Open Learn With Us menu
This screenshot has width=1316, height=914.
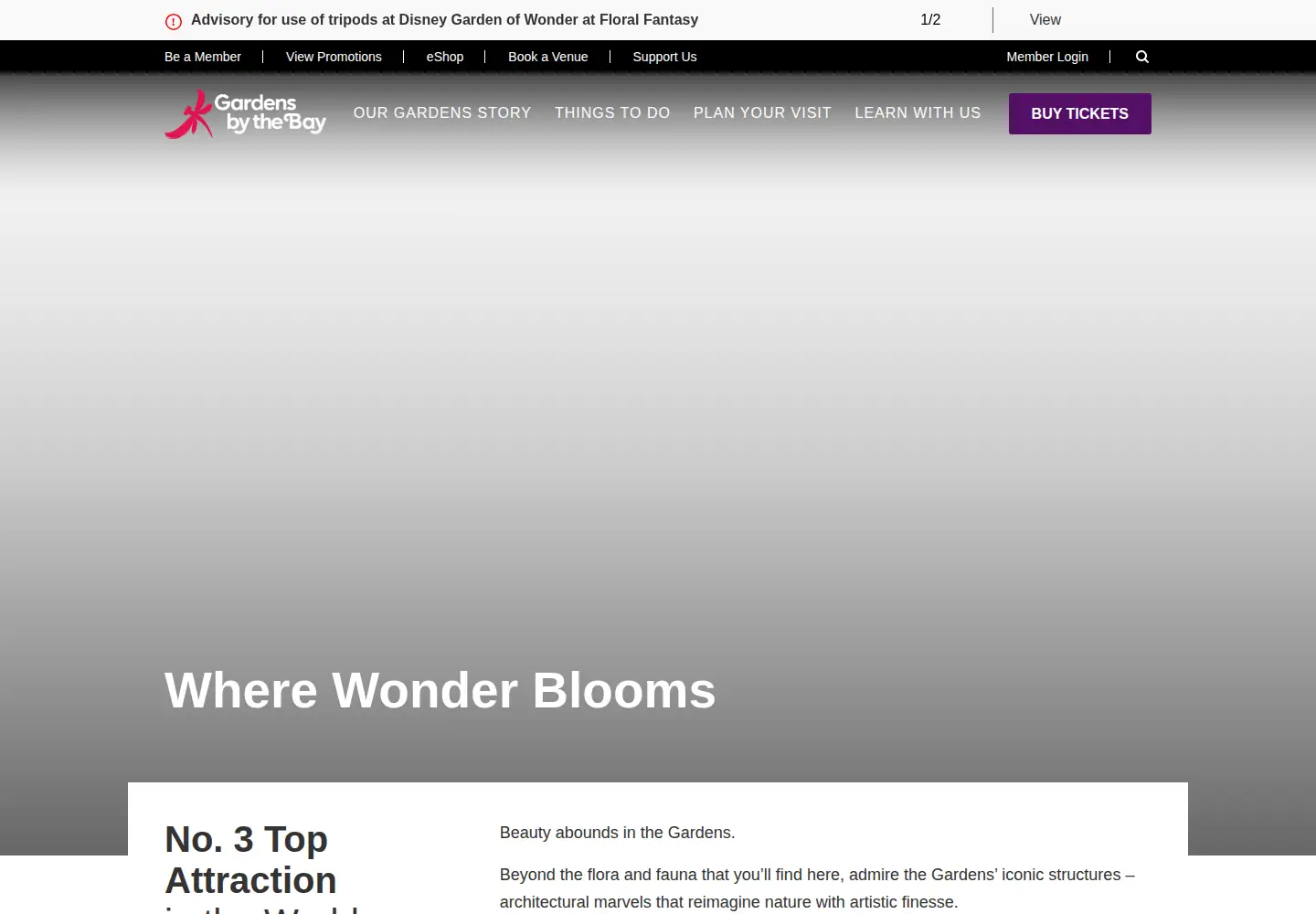[918, 112]
